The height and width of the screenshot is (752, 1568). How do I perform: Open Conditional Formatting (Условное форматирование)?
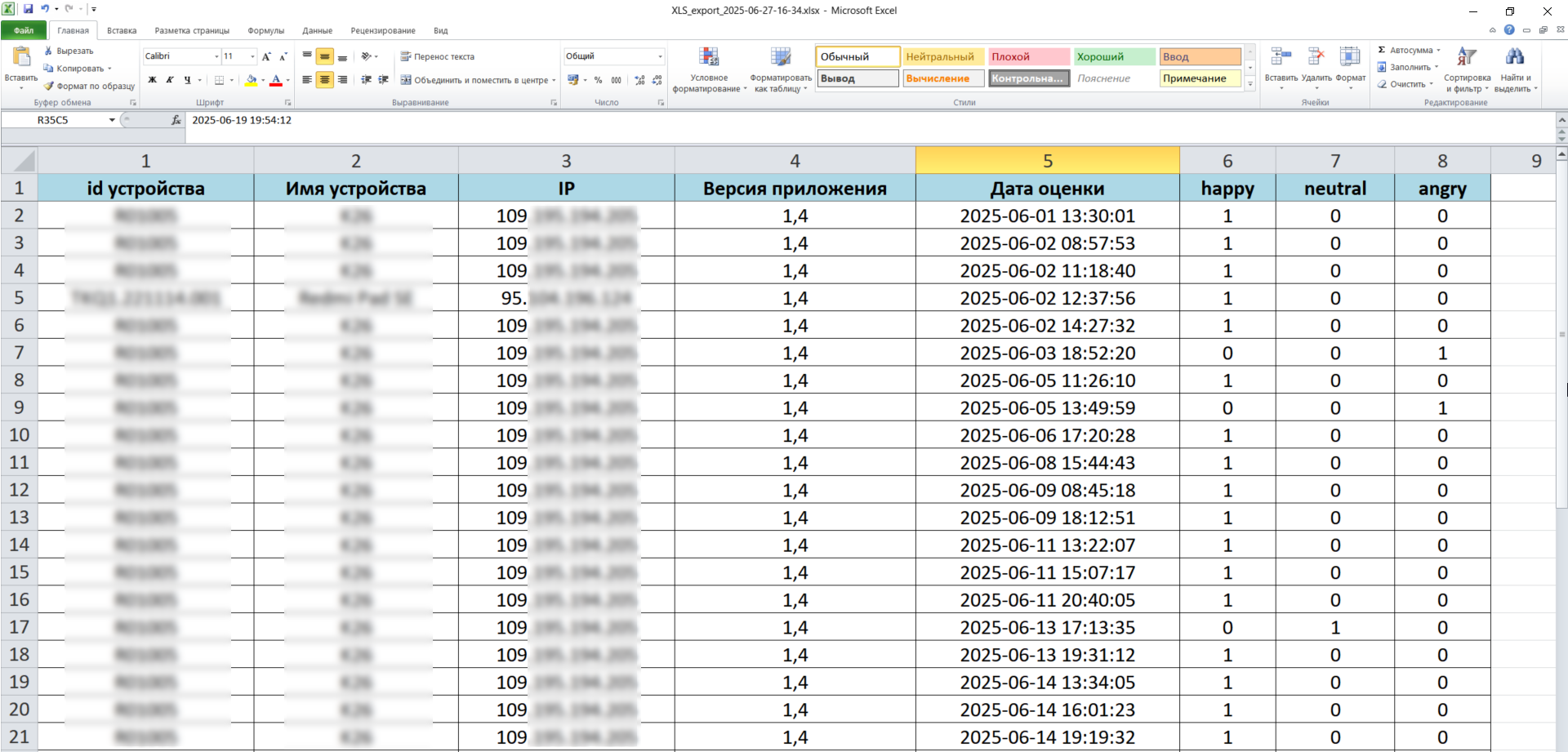(709, 69)
